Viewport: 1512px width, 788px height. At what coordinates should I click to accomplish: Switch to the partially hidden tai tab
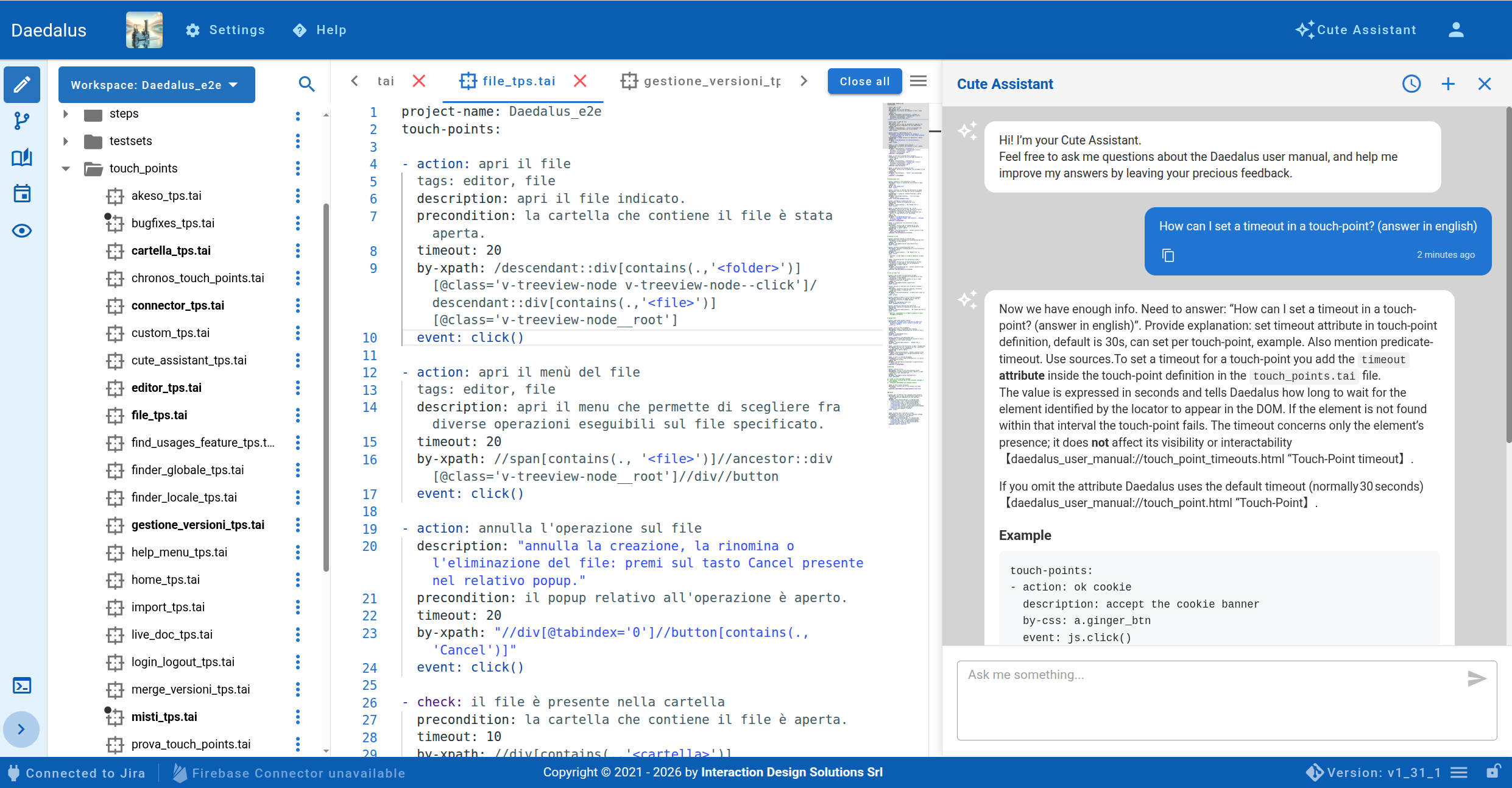(x=386, y=81)
